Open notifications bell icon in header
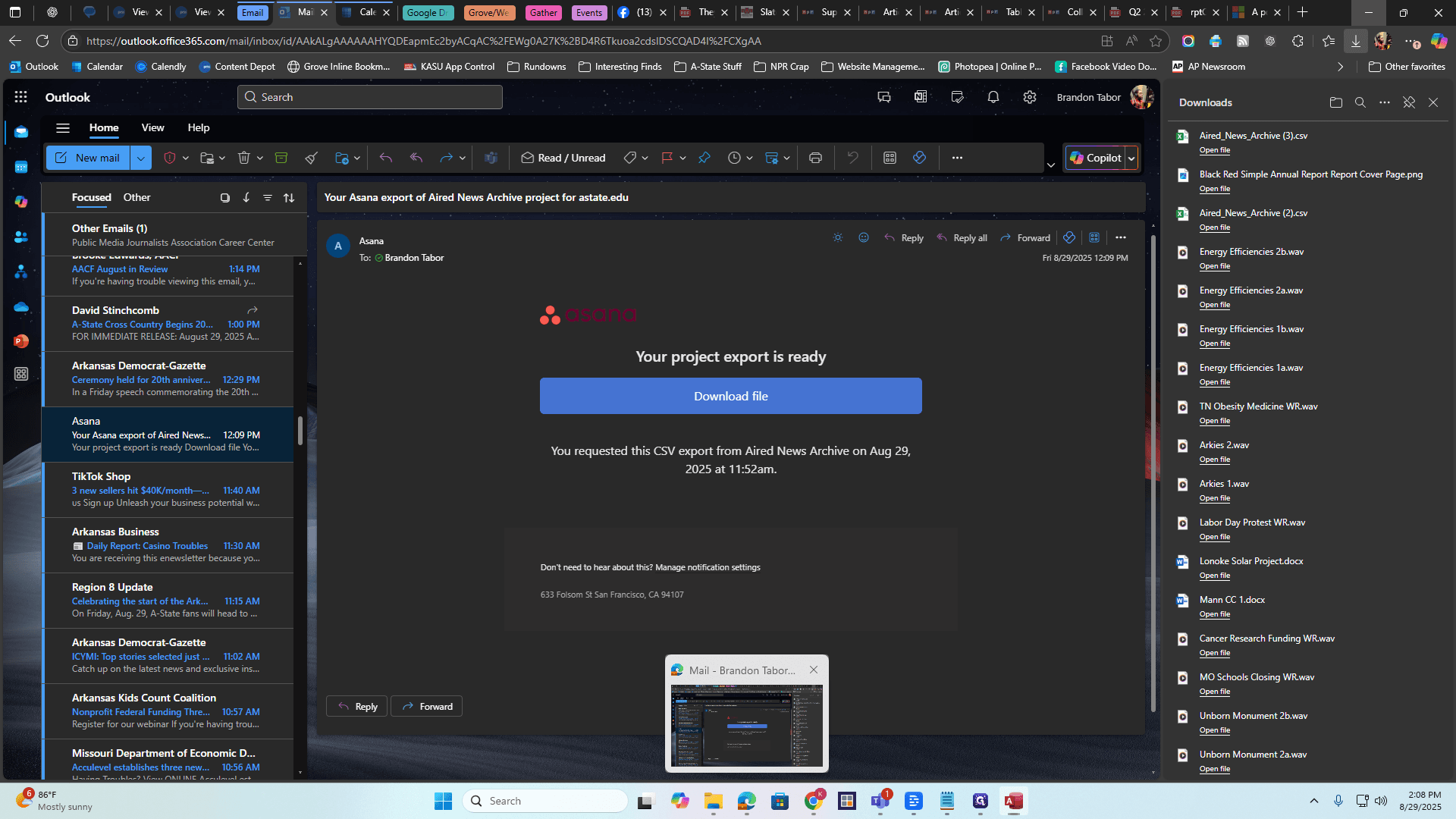Viewport: 1456px width, 819px height. pyautogui.click(x=993, y=97)
